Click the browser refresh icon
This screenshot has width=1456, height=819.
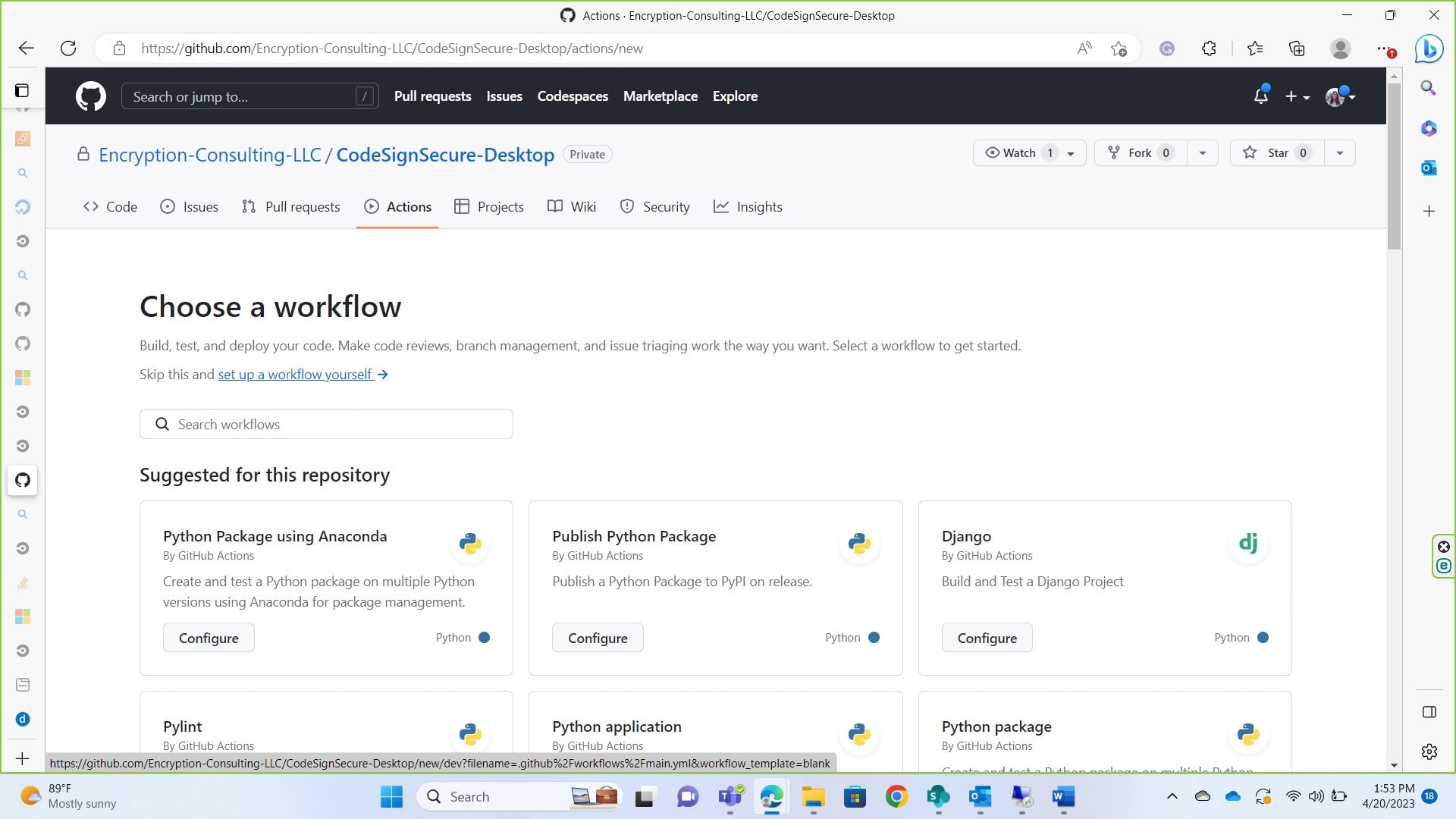pyautogui.click(x=68, y=49)
